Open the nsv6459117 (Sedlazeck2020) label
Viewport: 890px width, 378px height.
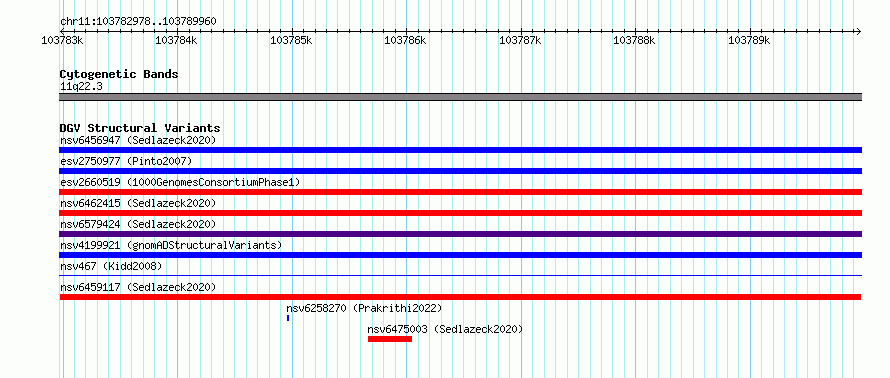click(138, 287)
